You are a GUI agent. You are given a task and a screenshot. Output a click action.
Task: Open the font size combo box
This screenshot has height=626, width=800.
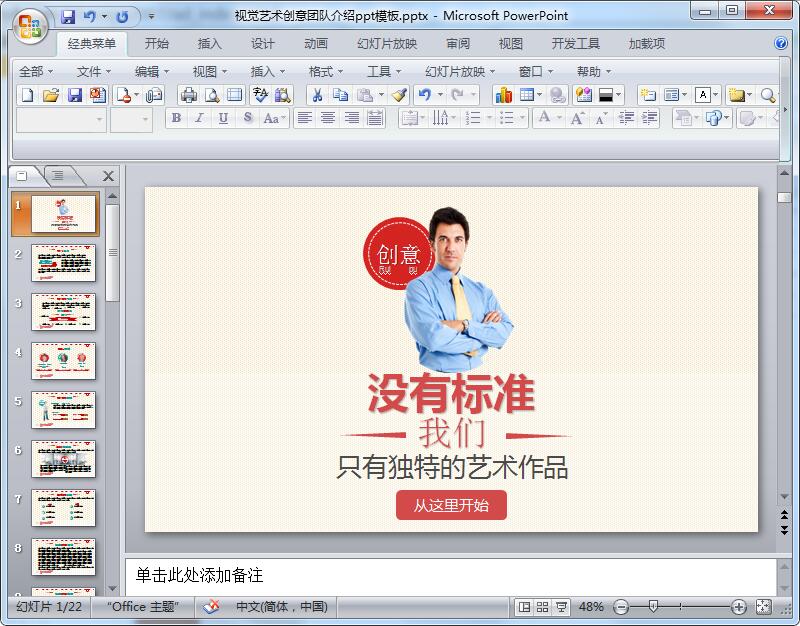[x=131, y=119]
